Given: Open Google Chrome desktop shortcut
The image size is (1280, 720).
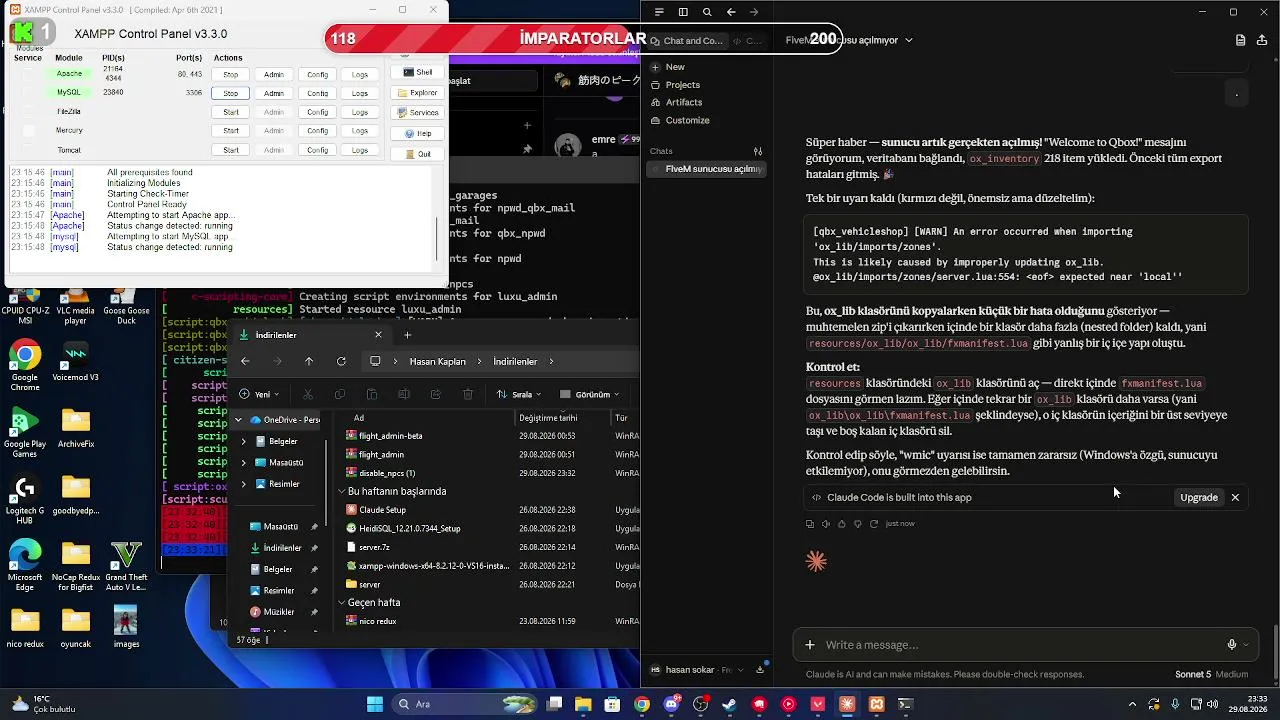Looking at the screenshot, I should (25, 366).
